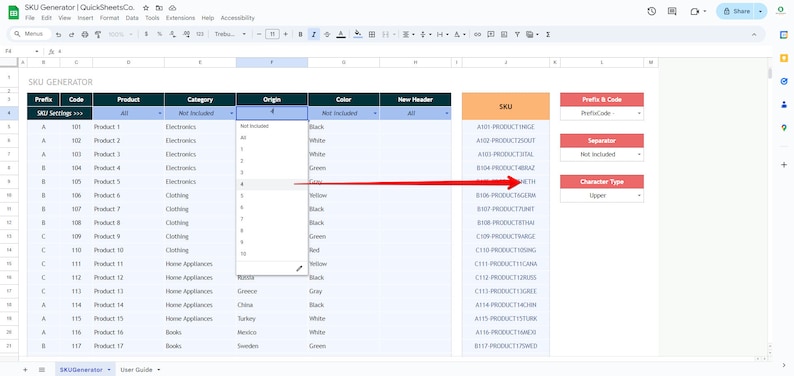The height and width of the screenshot is (376, 794).
Task: Open text rotation dropdown
Action: [x=459, y=34]
